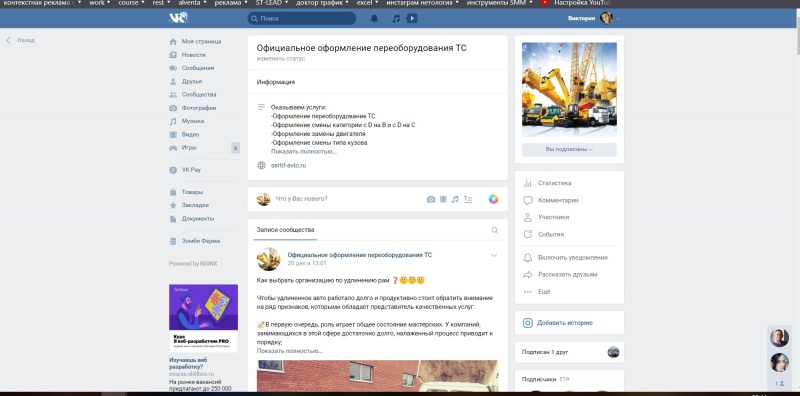800x396 pixels.
Task: Attach audio using the note icon in post box
Action: click(x=455, y=200)
